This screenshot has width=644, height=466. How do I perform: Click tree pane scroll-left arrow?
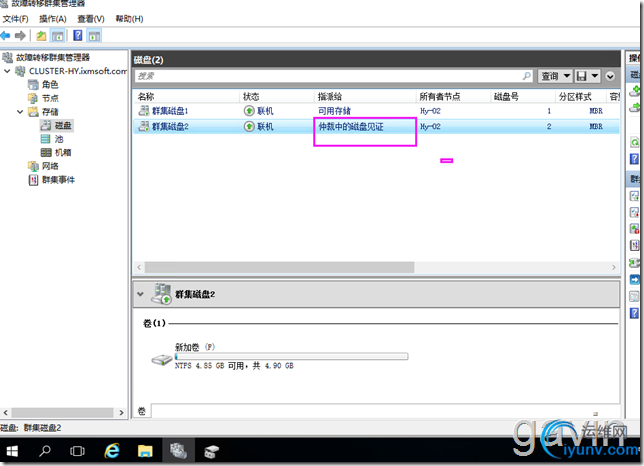pyautogui.click(x=6, y=413)
